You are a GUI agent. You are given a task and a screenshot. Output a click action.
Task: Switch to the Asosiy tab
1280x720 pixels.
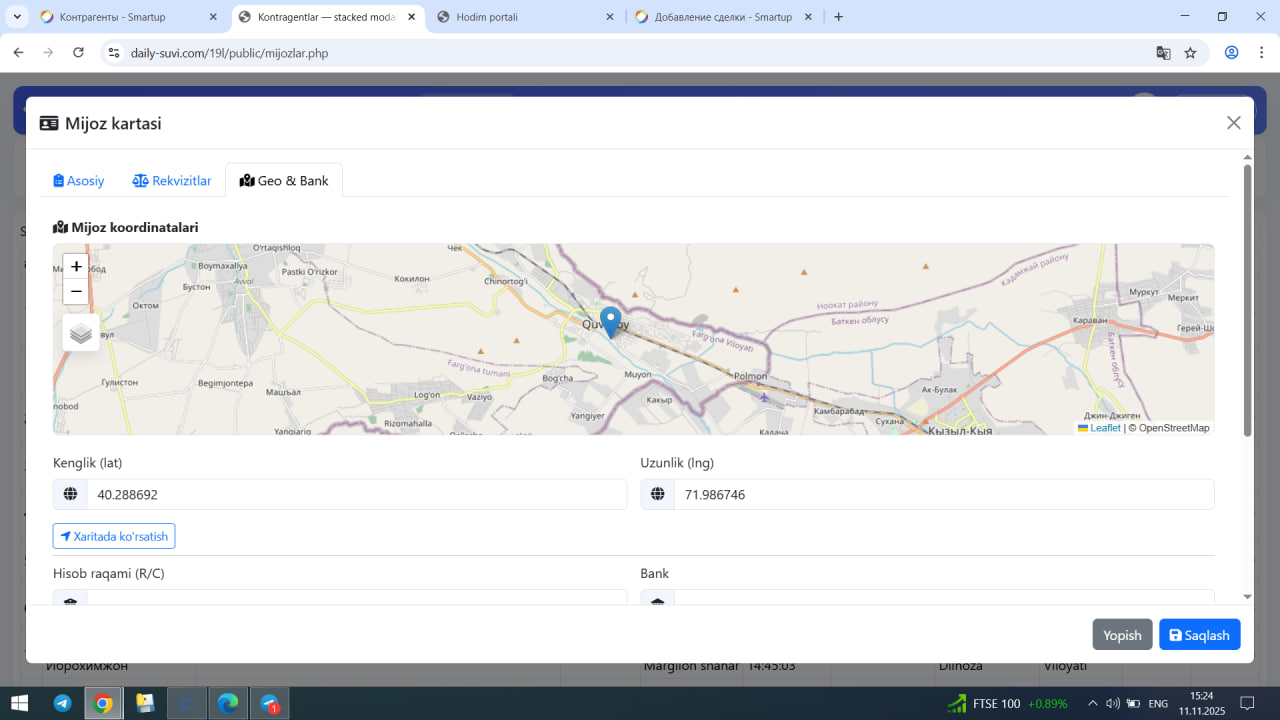point(79,181)
